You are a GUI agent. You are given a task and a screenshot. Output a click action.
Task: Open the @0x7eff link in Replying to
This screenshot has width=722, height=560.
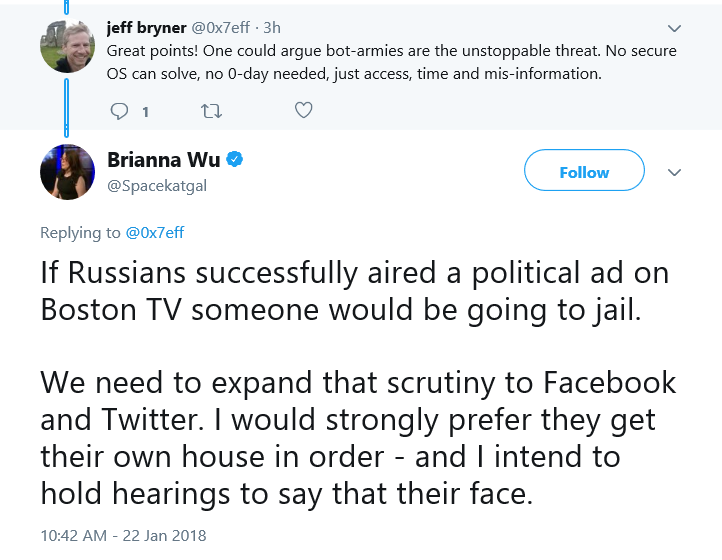155,233
